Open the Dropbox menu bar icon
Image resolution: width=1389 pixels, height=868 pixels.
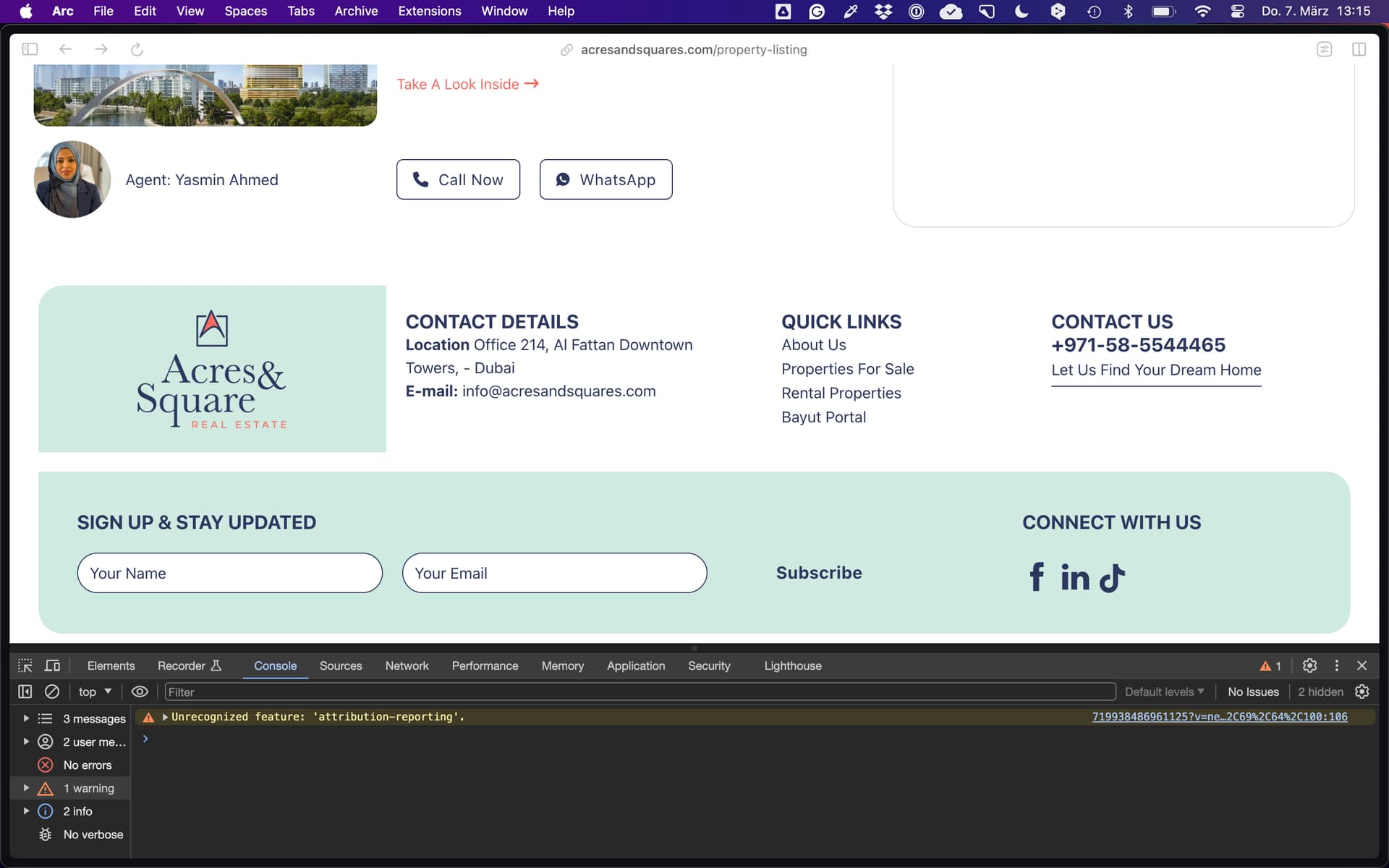(883, 11)
